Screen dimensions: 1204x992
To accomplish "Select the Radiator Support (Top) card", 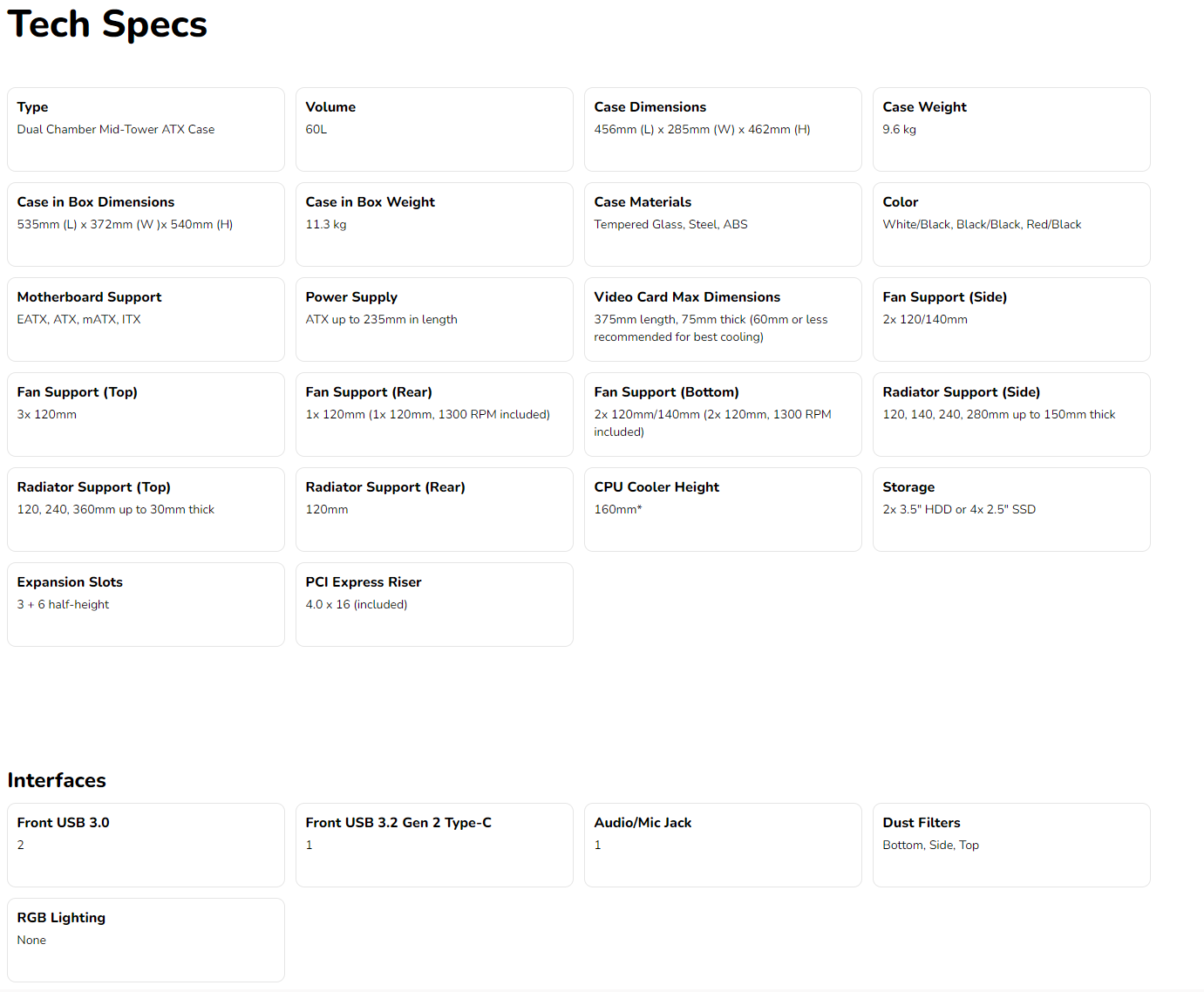I will 146,509.
